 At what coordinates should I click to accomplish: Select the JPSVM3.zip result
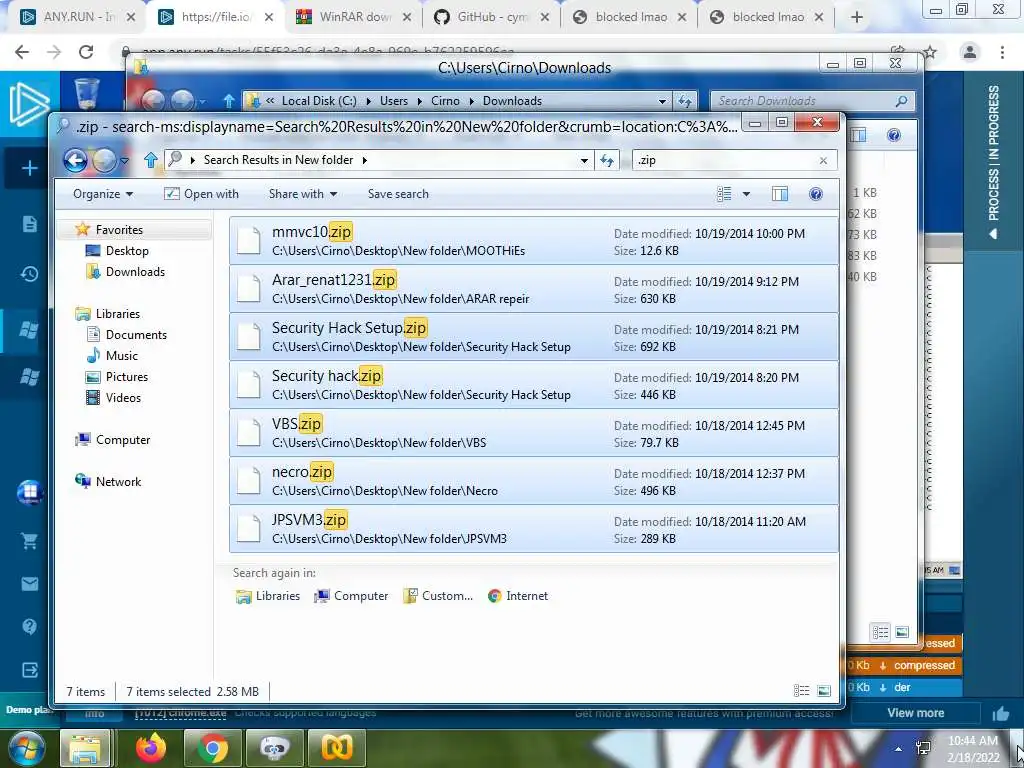[534, 529]
